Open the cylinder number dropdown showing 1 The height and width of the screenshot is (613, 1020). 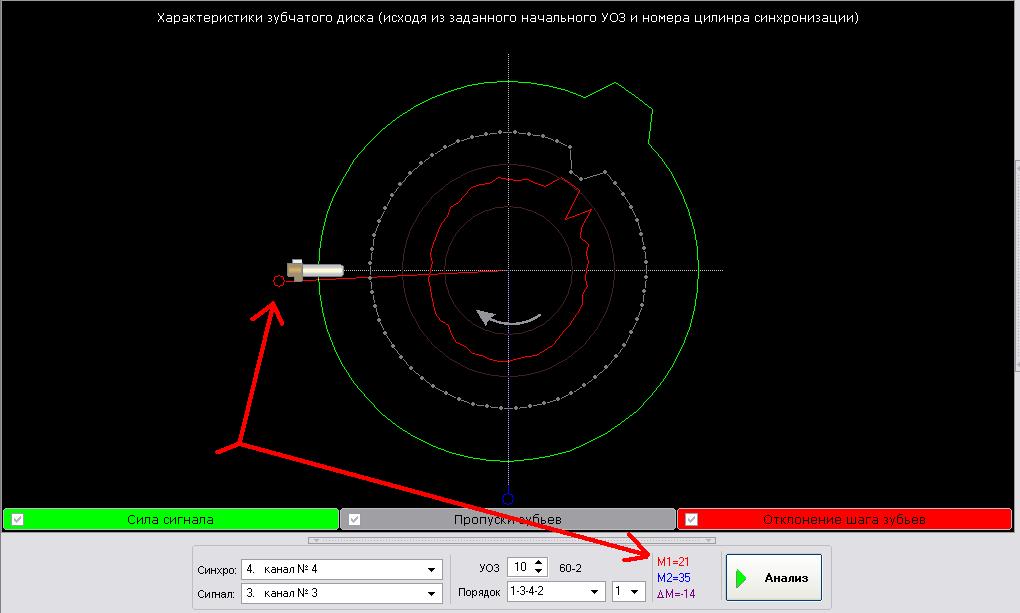628,592
